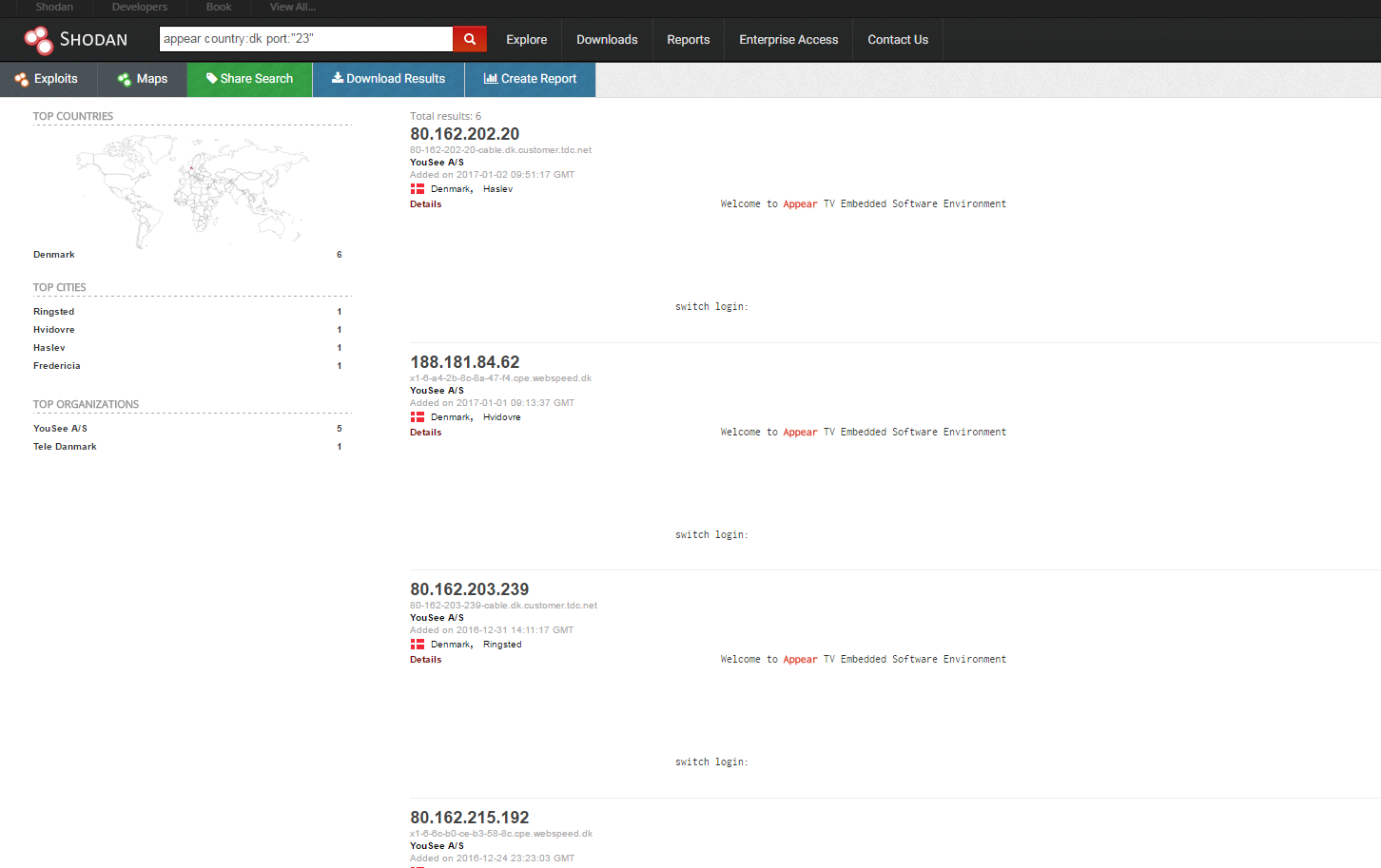Focus the search query input field
Image resolution: width=1381 pixels, height=868 pixels.
(304, 39)
